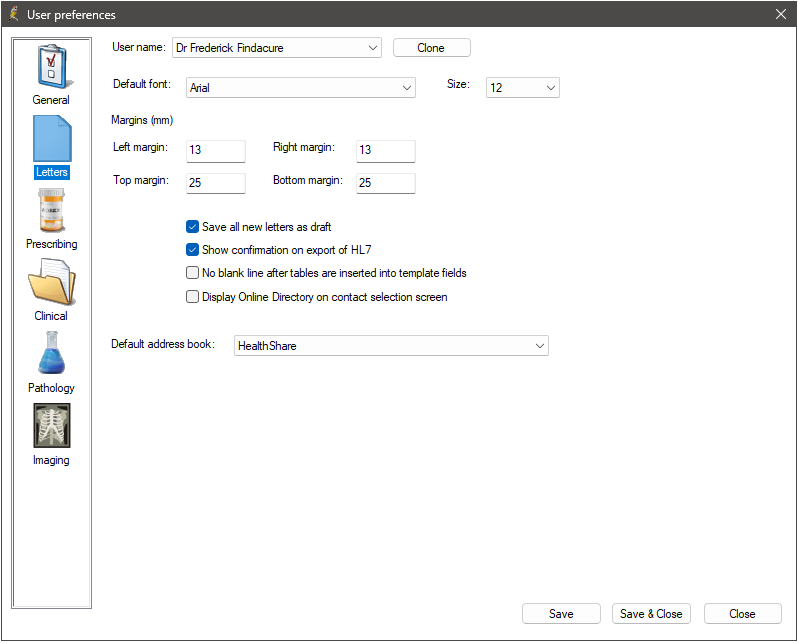Open the User name dropdown
The height and width of the screenshot is (643, 798).
[x=277, y=48]
